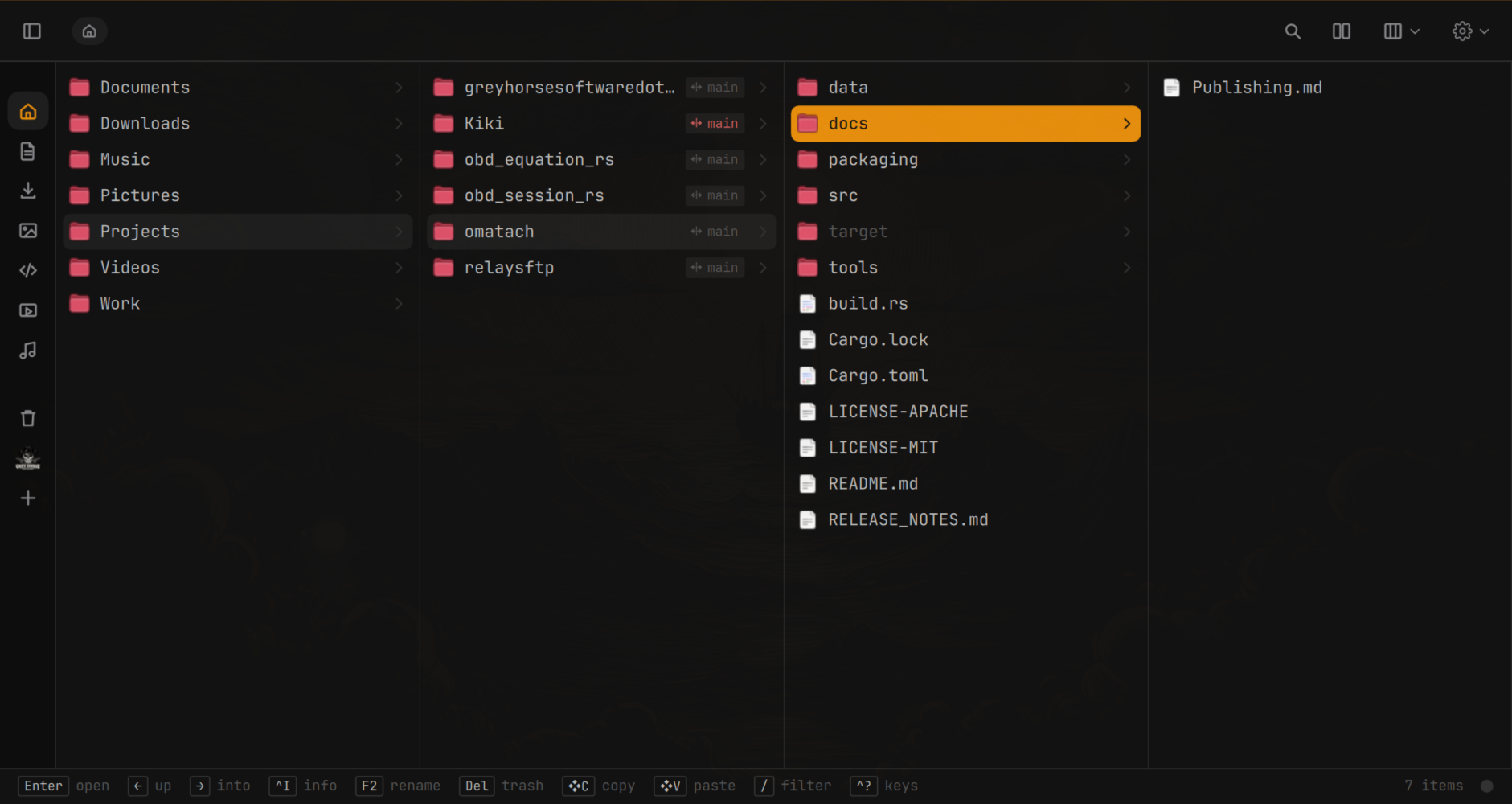
Task: Go to Home in the sidebar
Action: 28,111
